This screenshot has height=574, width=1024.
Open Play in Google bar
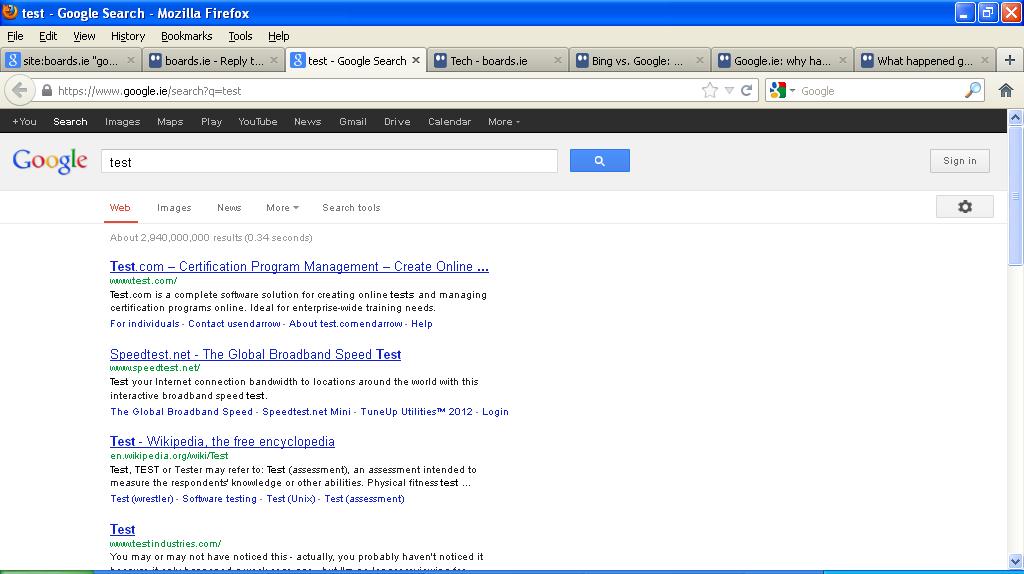point(211,121)
